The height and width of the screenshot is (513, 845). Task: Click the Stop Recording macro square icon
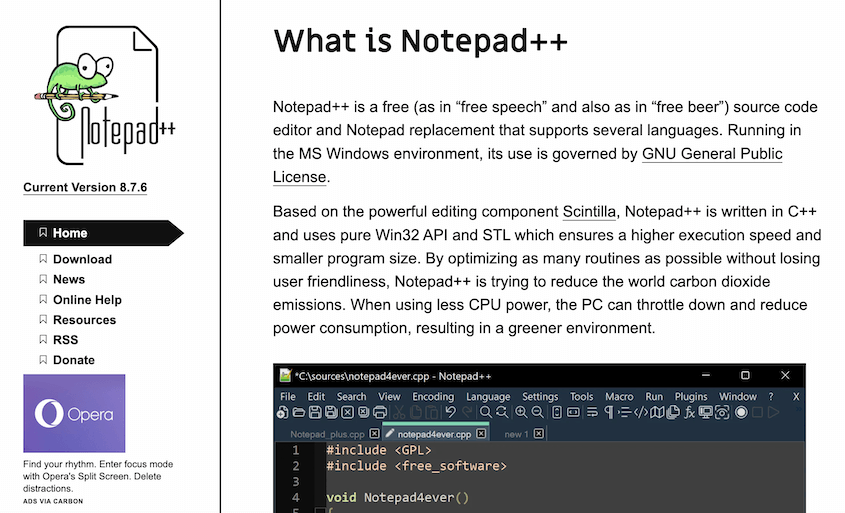(757, 412)
